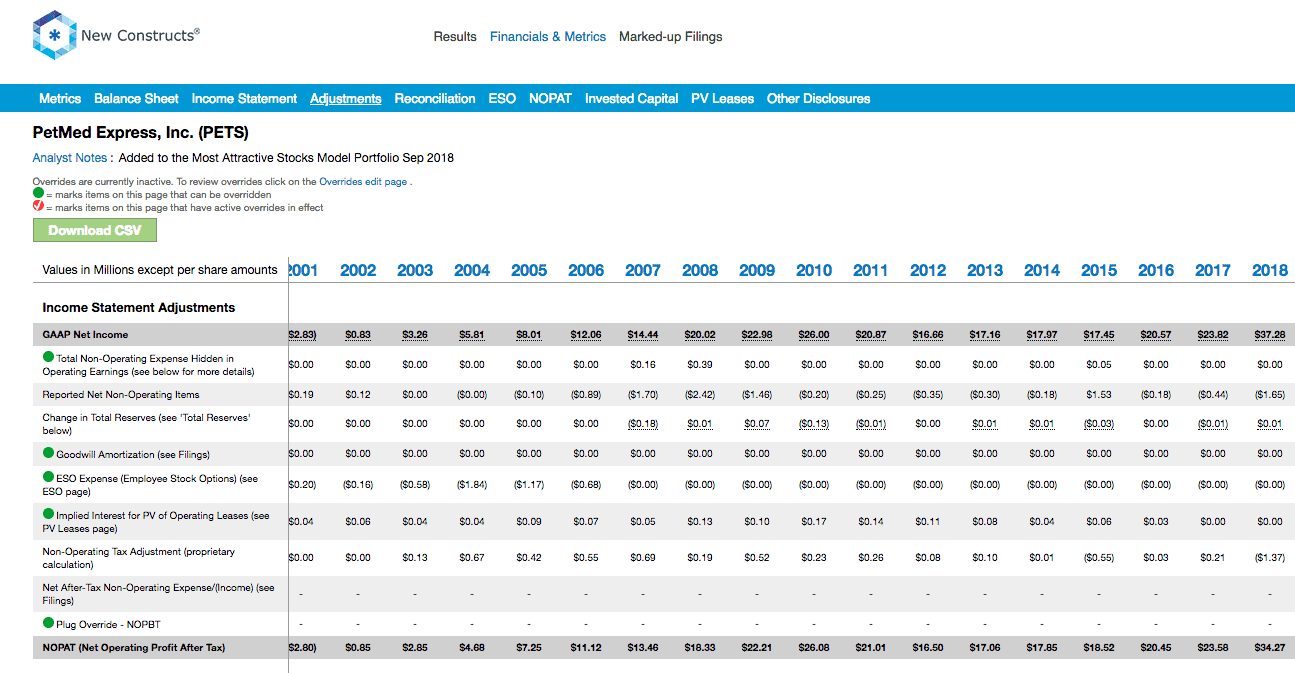Viewport: 1295px width, 673px height.
Task: Click the Download CSV button
Action: pyautogui.click(x=95, y=230)
